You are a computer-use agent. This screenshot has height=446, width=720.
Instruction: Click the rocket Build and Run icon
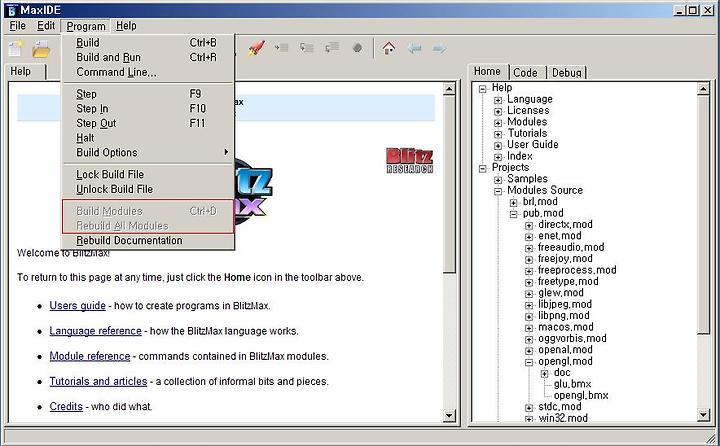pos(256,48)
